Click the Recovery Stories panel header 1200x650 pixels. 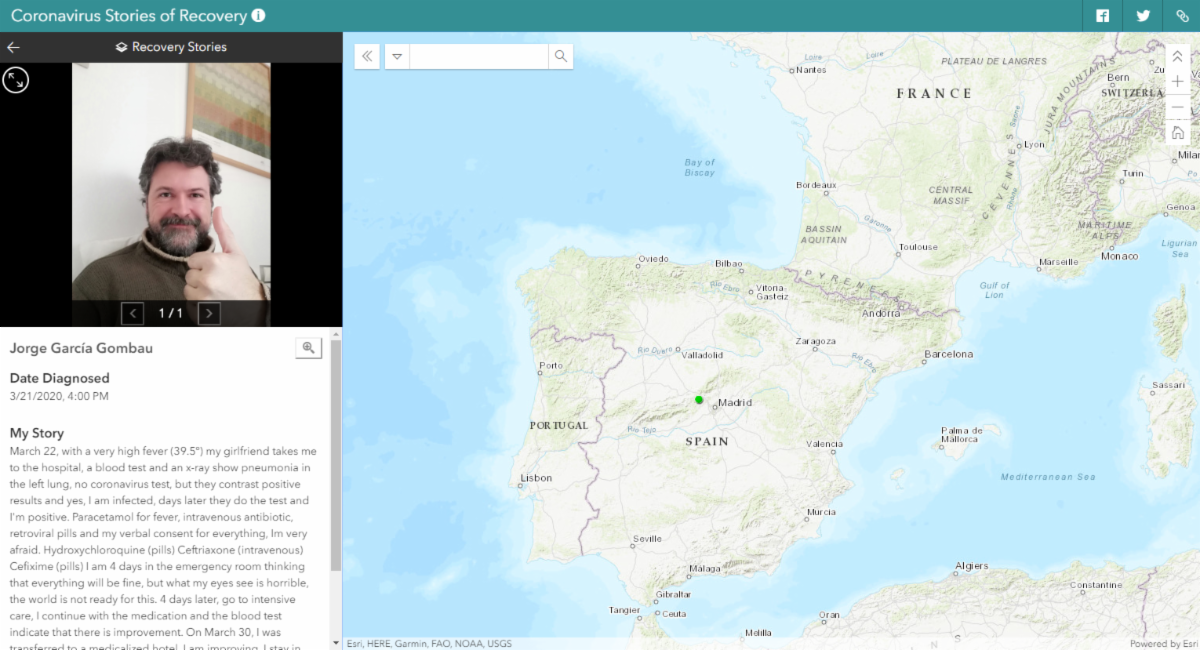(x=171, y=47)
